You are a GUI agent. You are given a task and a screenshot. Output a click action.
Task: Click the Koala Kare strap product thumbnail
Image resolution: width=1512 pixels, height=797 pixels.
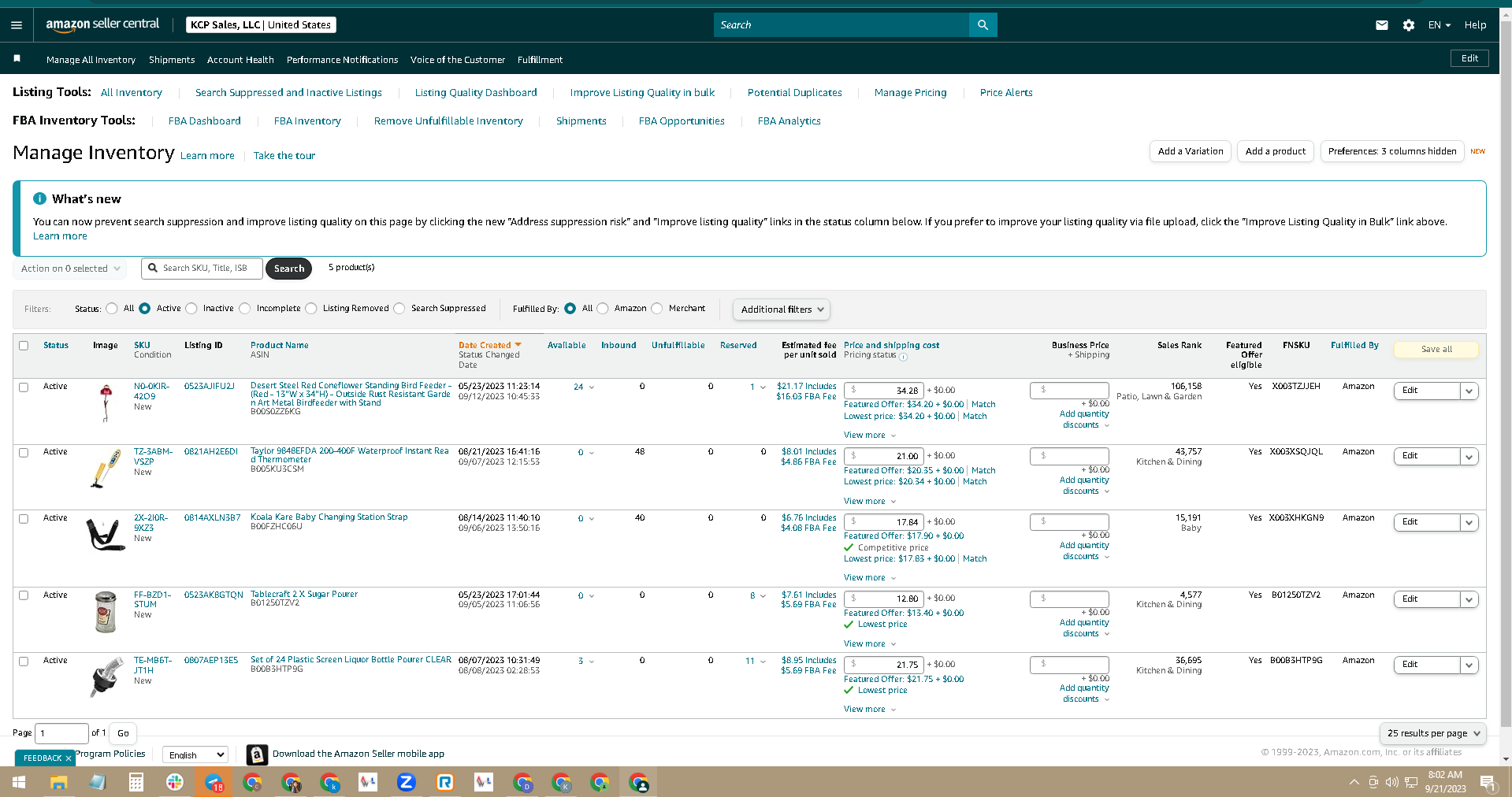tap(105, 534)
